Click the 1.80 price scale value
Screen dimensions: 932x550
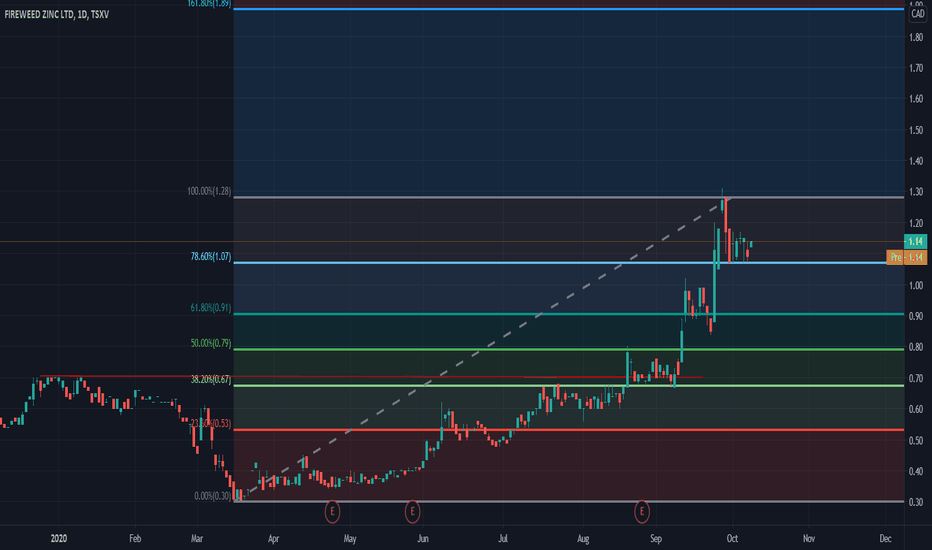click(916, 37)
